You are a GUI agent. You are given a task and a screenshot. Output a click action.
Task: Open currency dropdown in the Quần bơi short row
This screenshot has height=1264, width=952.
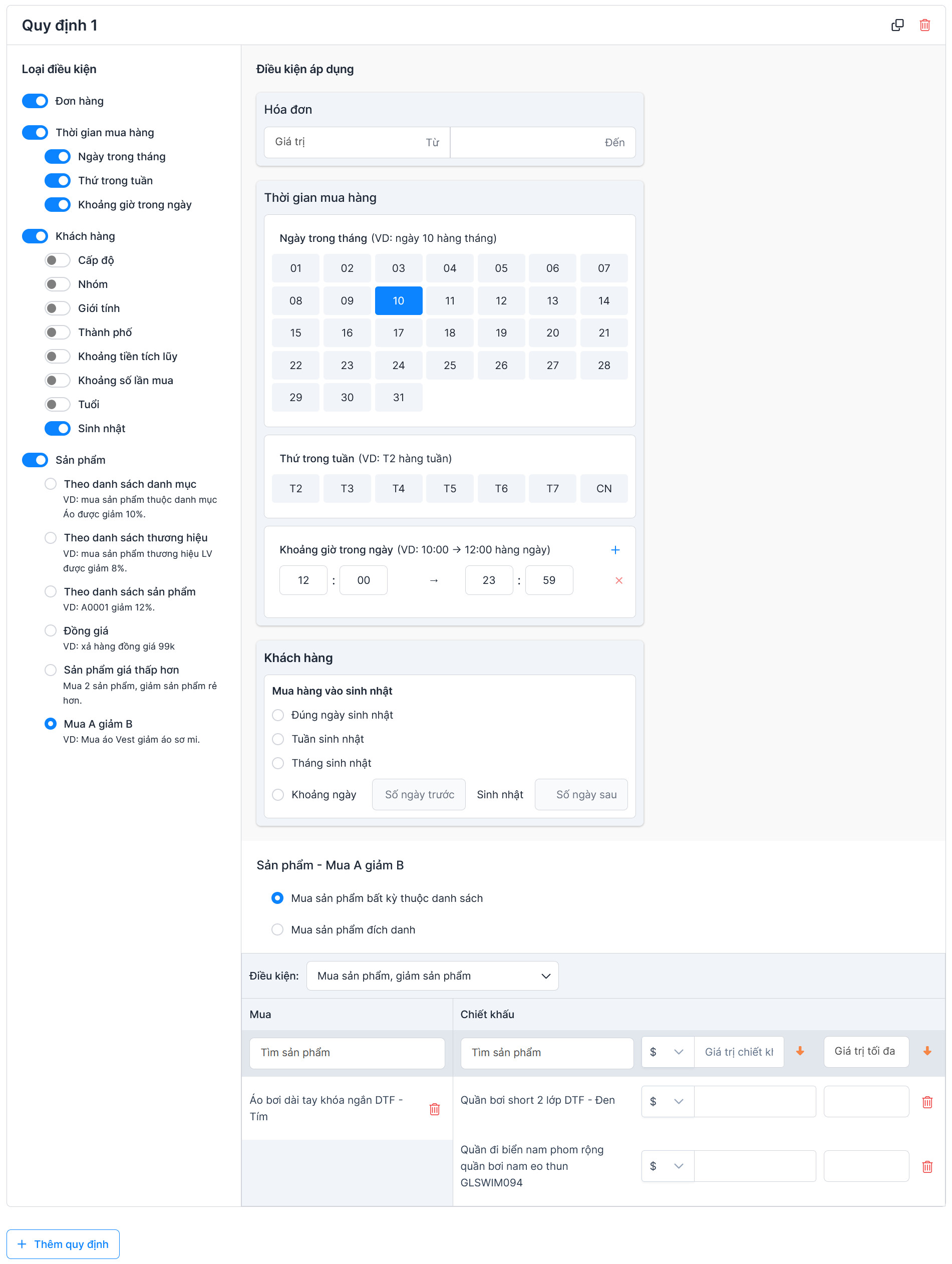[x=667, y=1101]
